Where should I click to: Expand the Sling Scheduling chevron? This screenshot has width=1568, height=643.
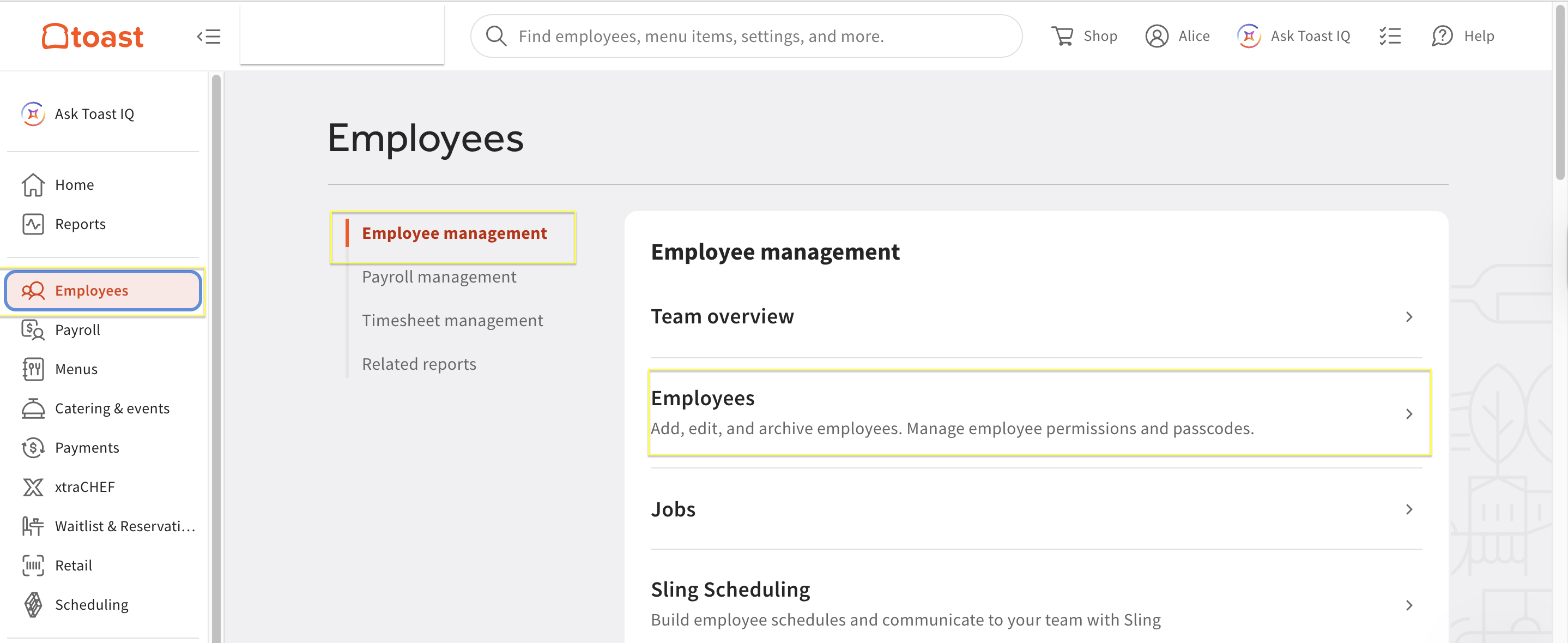tap(1408, 605)
